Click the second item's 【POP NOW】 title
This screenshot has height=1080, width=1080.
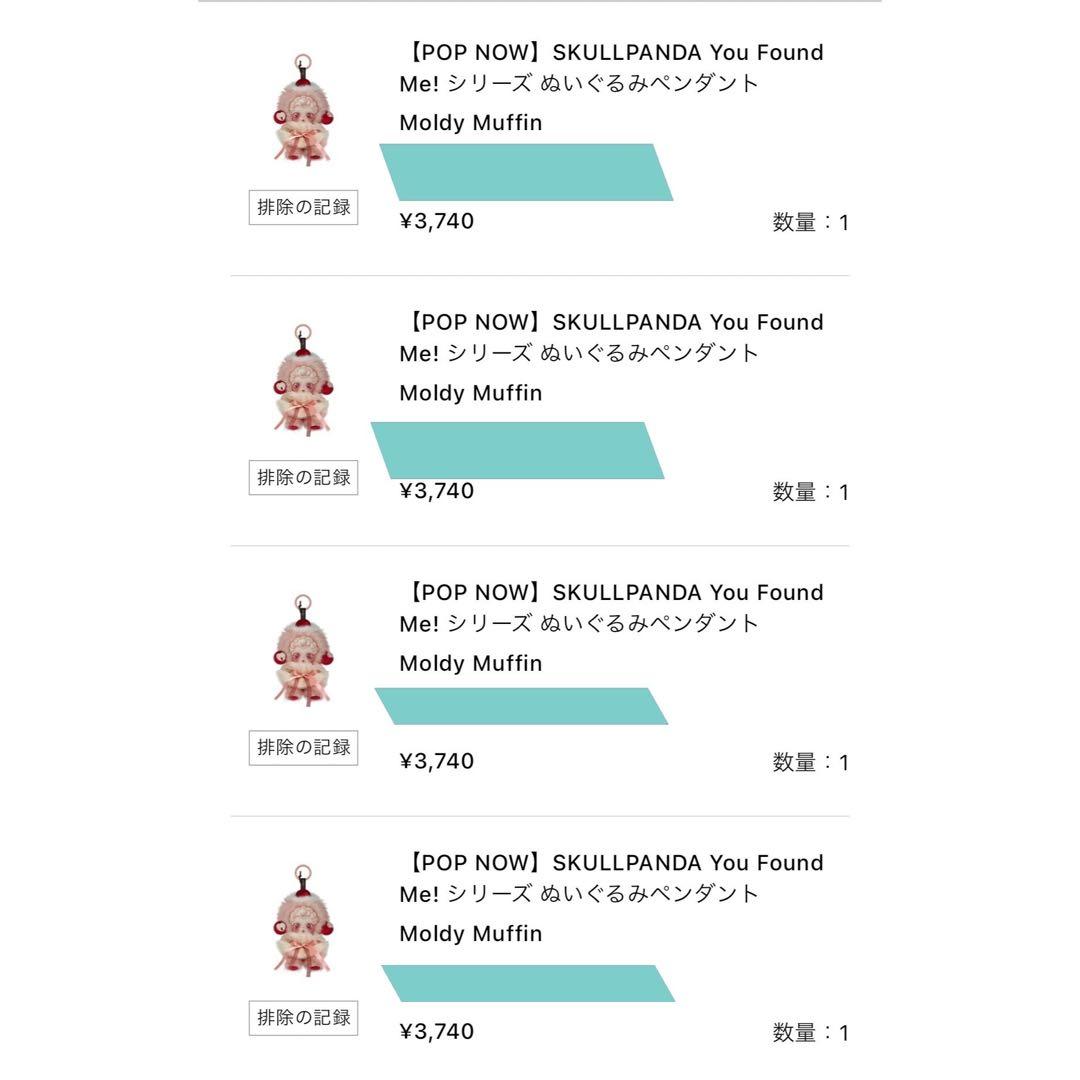click(611, 337)
